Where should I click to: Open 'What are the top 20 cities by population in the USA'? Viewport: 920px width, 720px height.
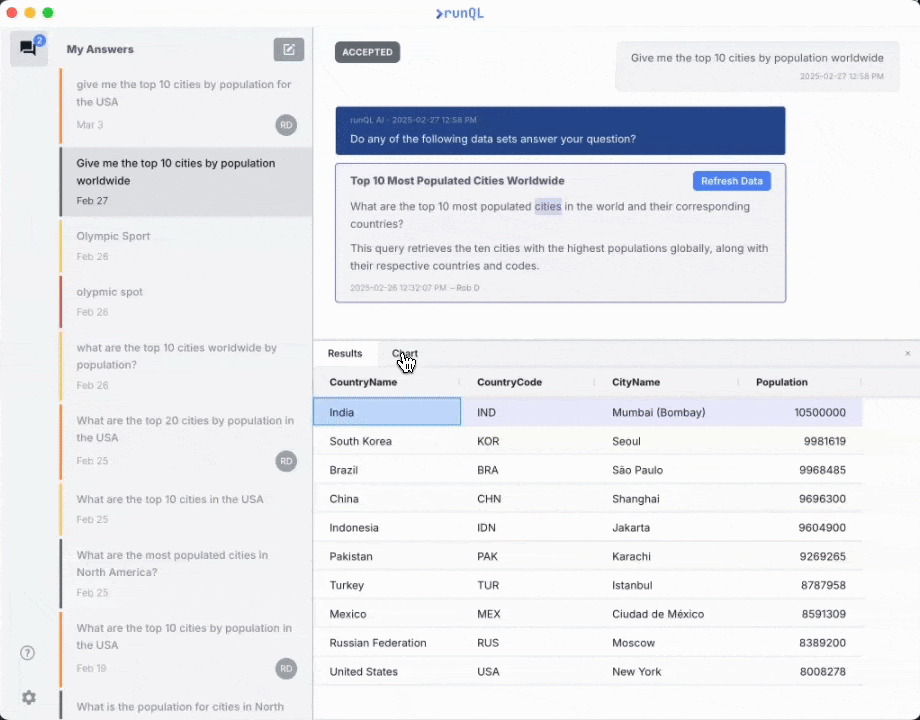point(186,441)
